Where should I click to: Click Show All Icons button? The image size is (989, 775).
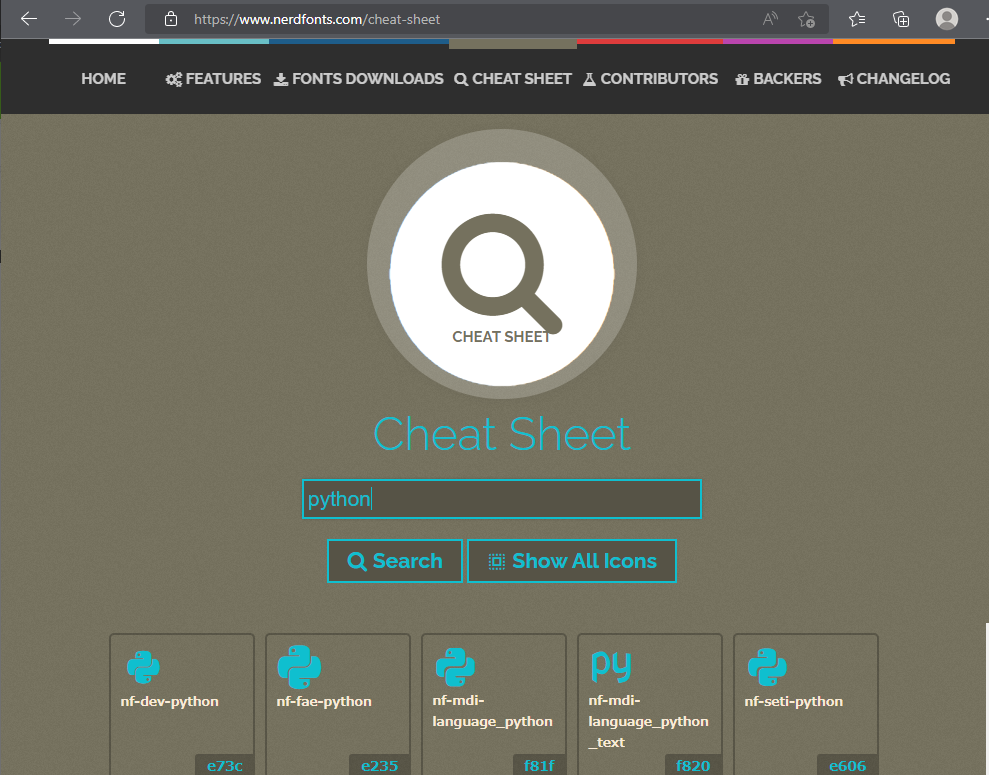(572, 561)
